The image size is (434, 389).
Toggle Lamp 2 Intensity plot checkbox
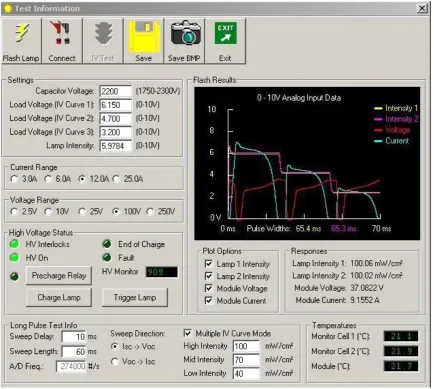click(209, 276)
